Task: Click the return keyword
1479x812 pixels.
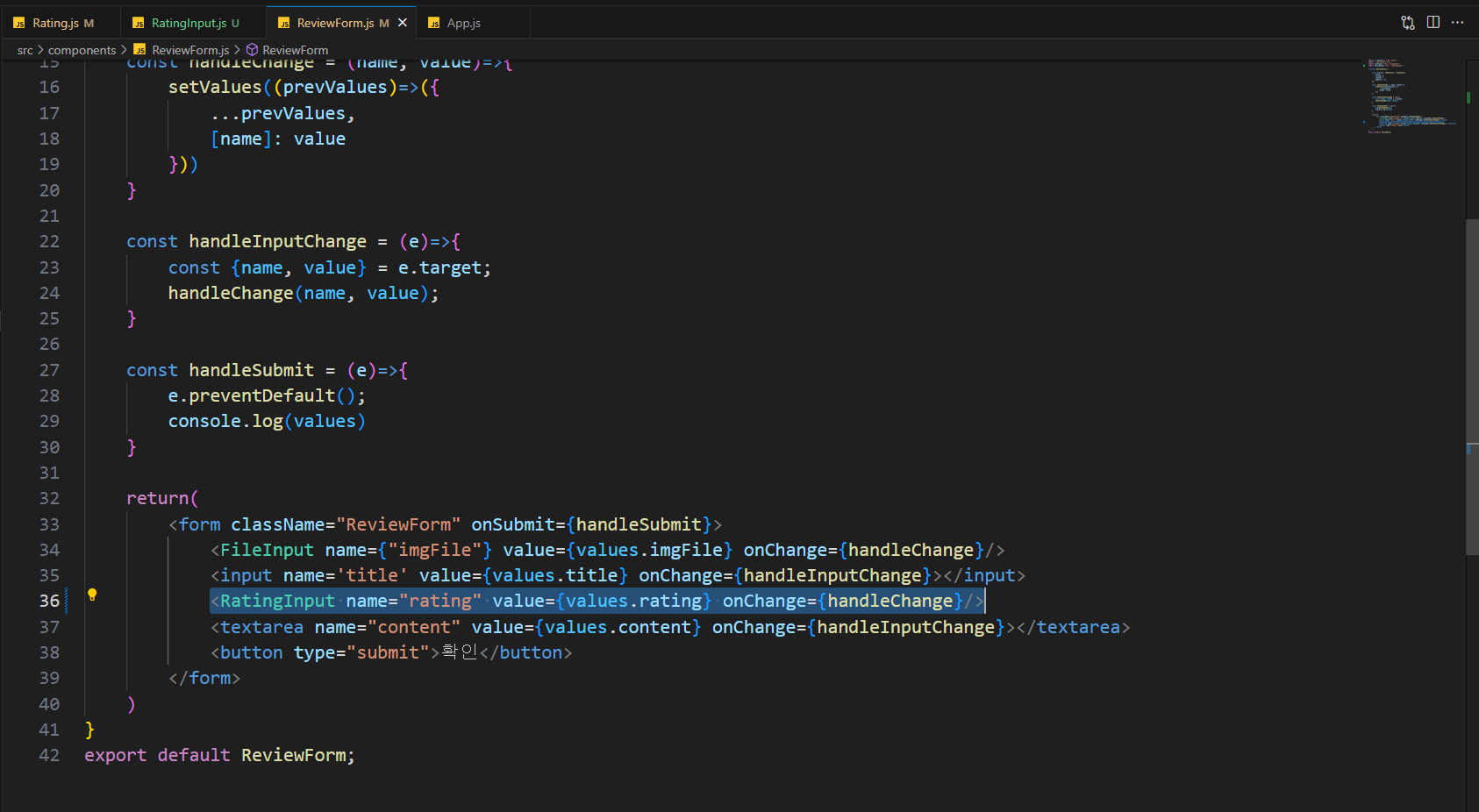Action: point(158,499)
